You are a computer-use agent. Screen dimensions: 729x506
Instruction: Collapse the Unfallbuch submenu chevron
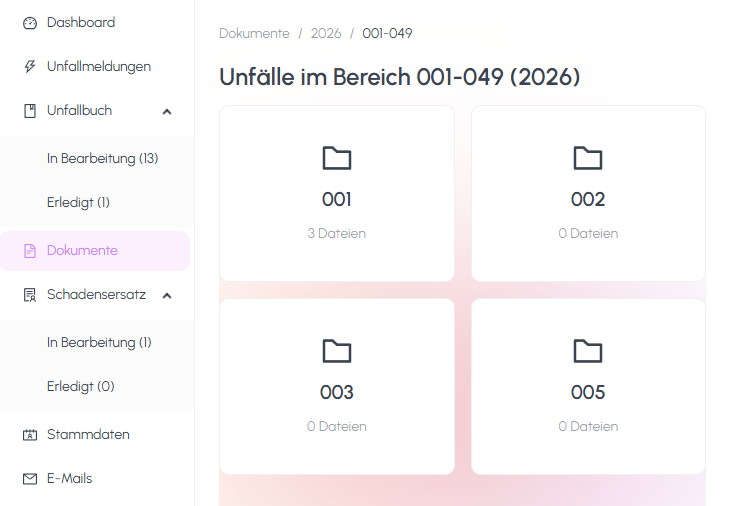tap(167, 111)
